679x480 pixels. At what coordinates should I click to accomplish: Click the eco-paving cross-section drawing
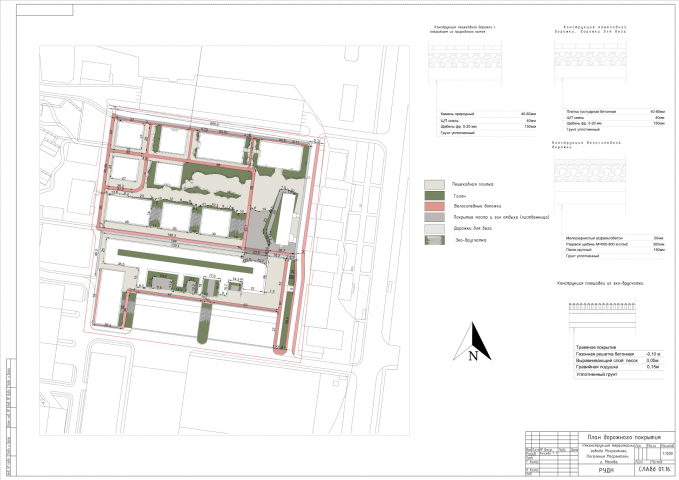click(602, 314)
